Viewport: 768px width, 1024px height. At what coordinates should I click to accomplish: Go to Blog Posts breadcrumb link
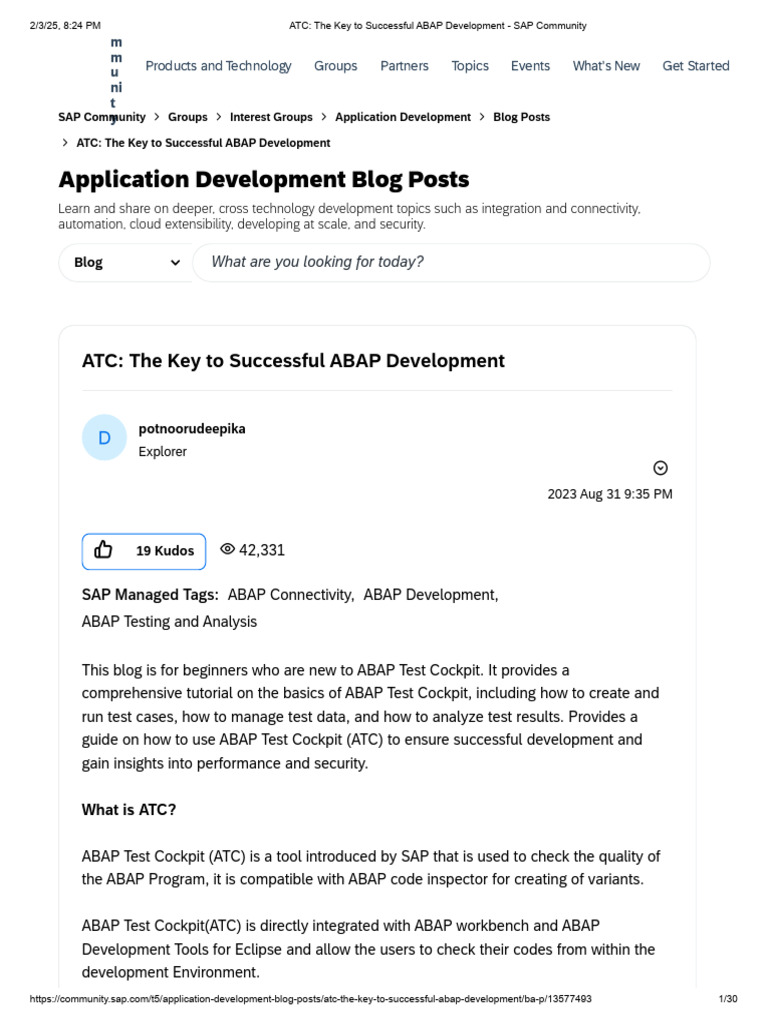521,117
